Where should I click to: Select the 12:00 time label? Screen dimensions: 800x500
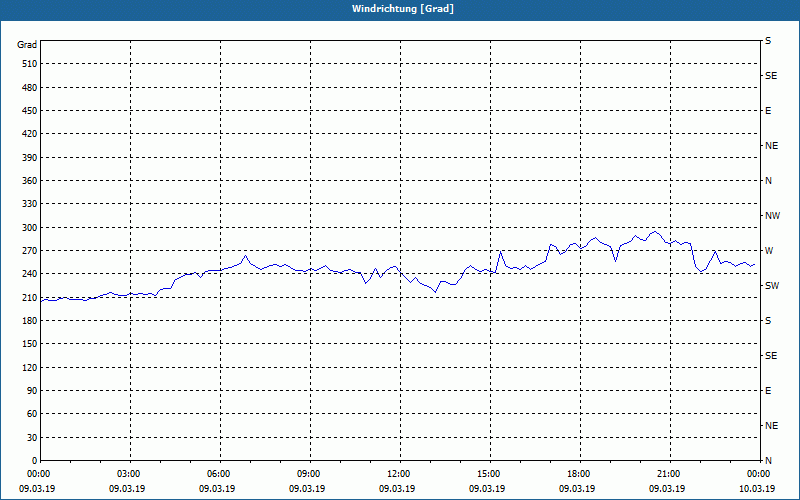point(399,474)
